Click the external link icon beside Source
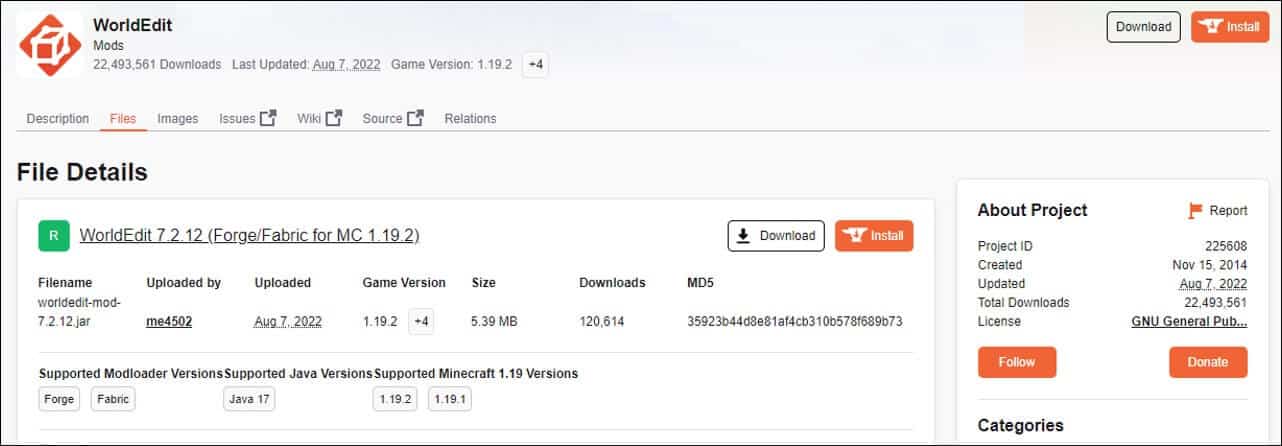 (x=415, y=118)
